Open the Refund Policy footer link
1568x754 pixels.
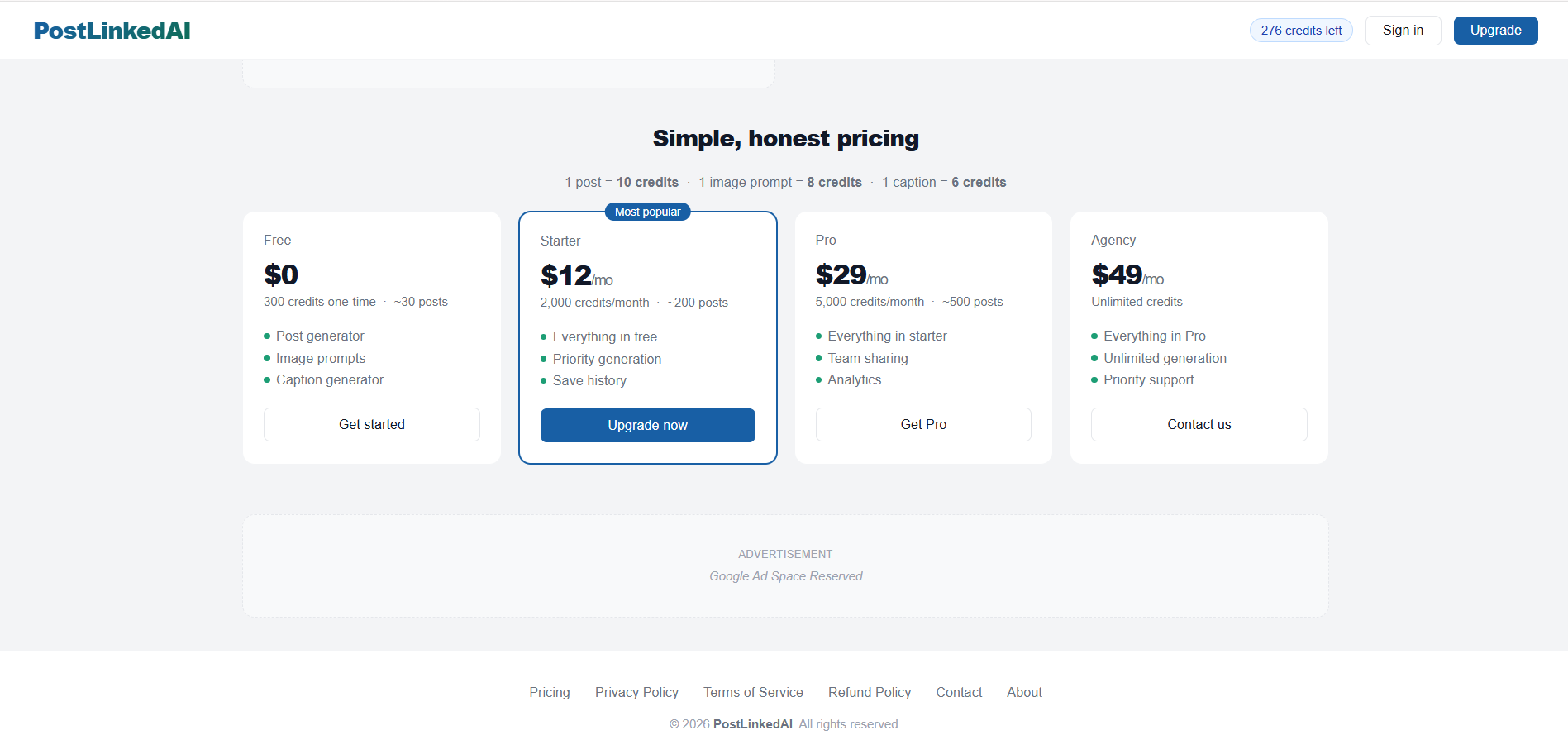[x=870, y=692]
